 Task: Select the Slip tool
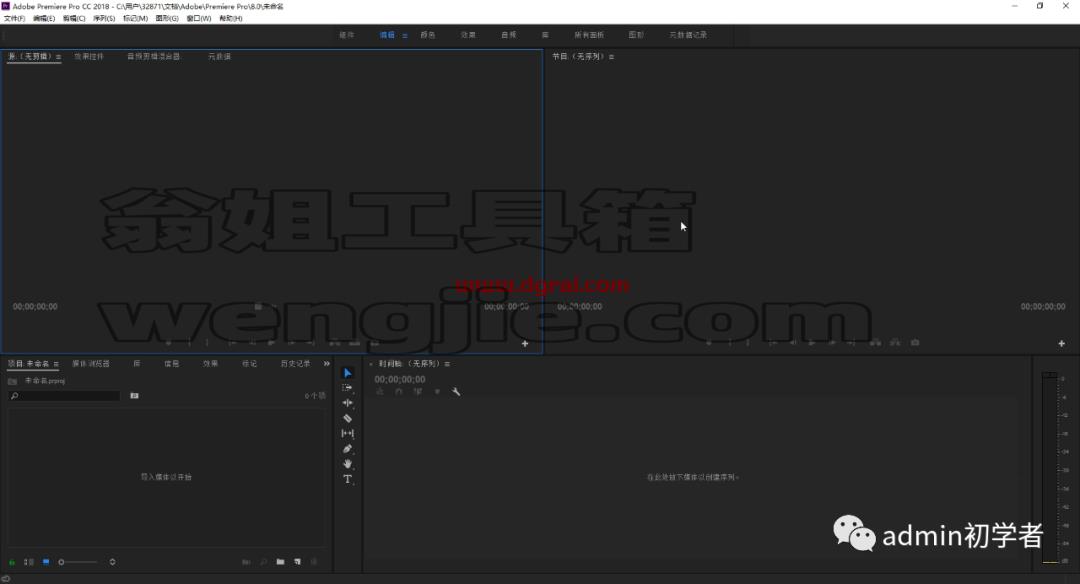(x=348, y=433)
